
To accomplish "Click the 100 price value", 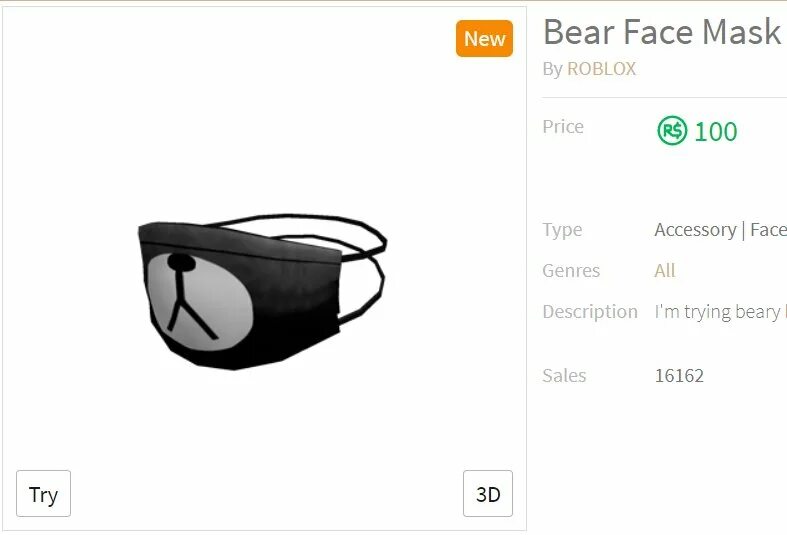I will coord(716,131).
